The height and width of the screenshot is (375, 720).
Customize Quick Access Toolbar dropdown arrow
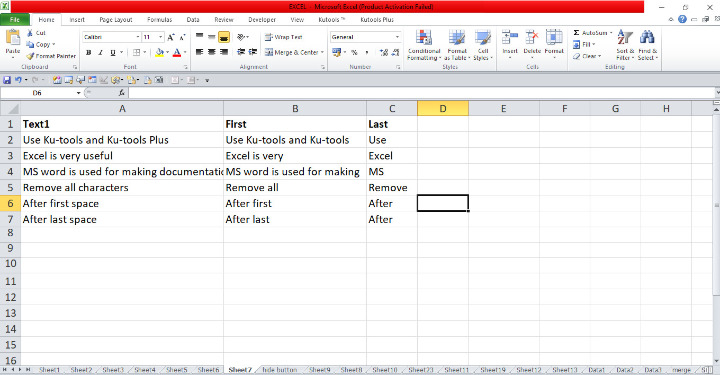tap(207, 80)
